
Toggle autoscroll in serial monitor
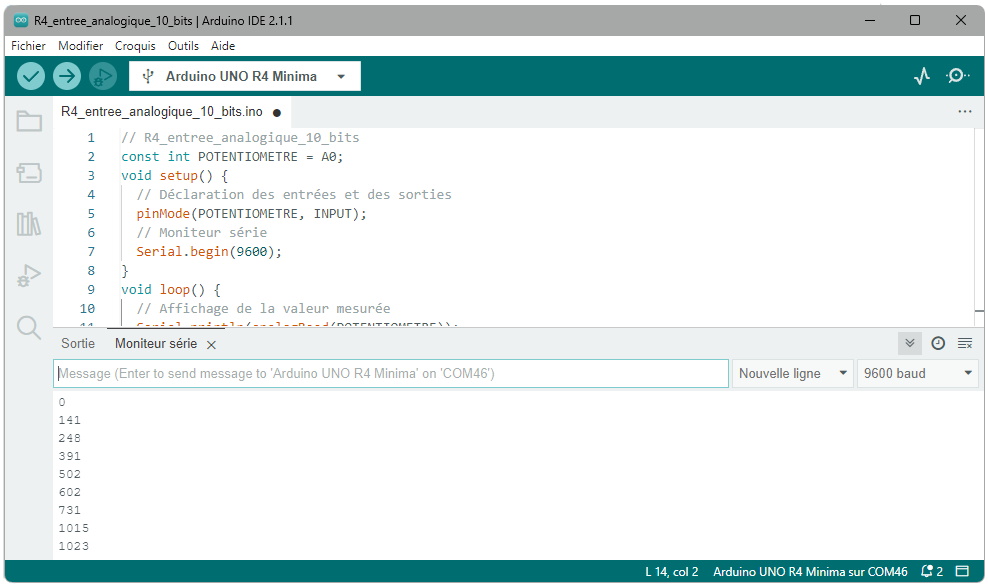[x=909, y=343]
